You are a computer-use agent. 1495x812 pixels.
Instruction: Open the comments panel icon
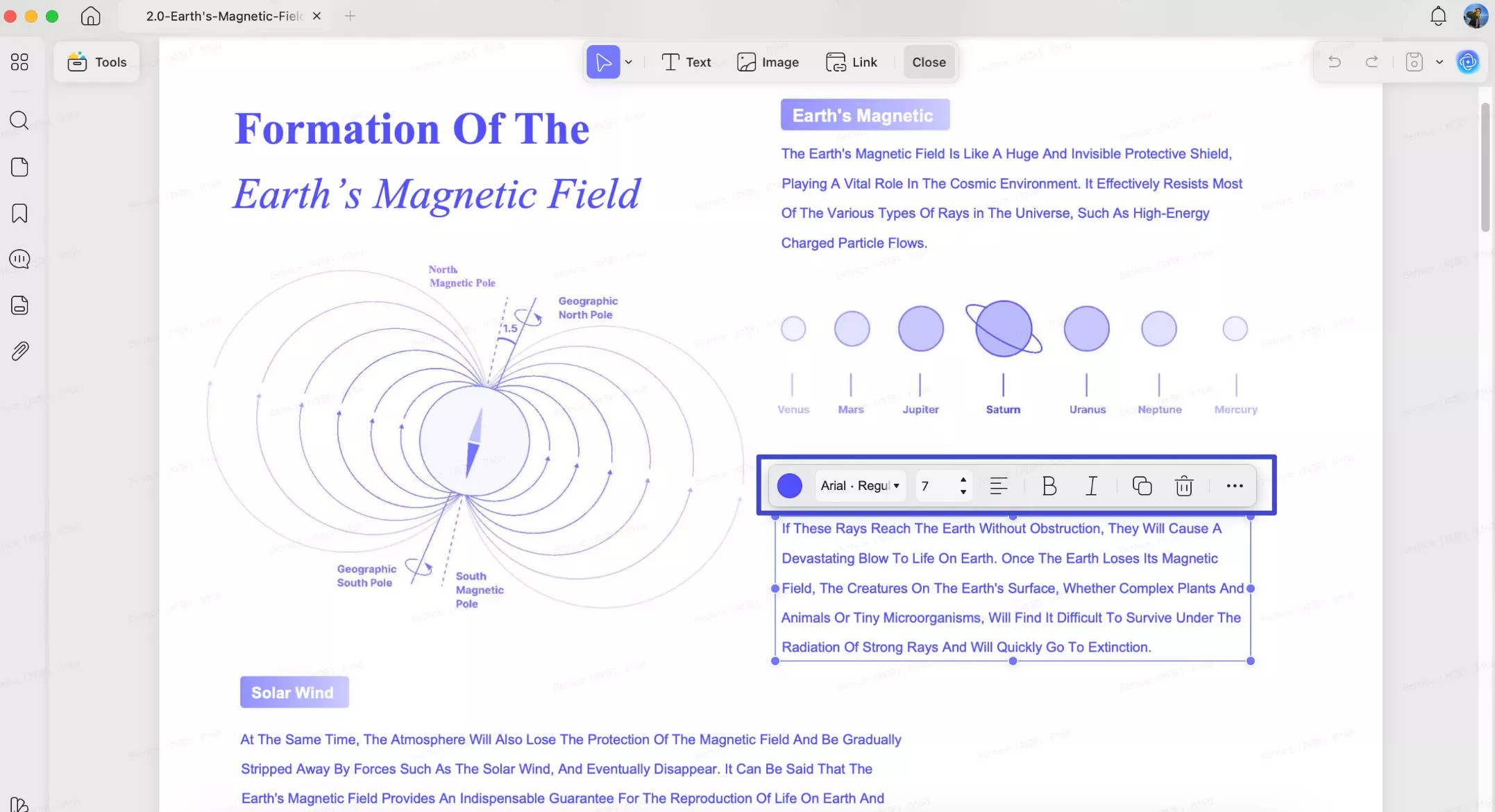tap(19, 259)
